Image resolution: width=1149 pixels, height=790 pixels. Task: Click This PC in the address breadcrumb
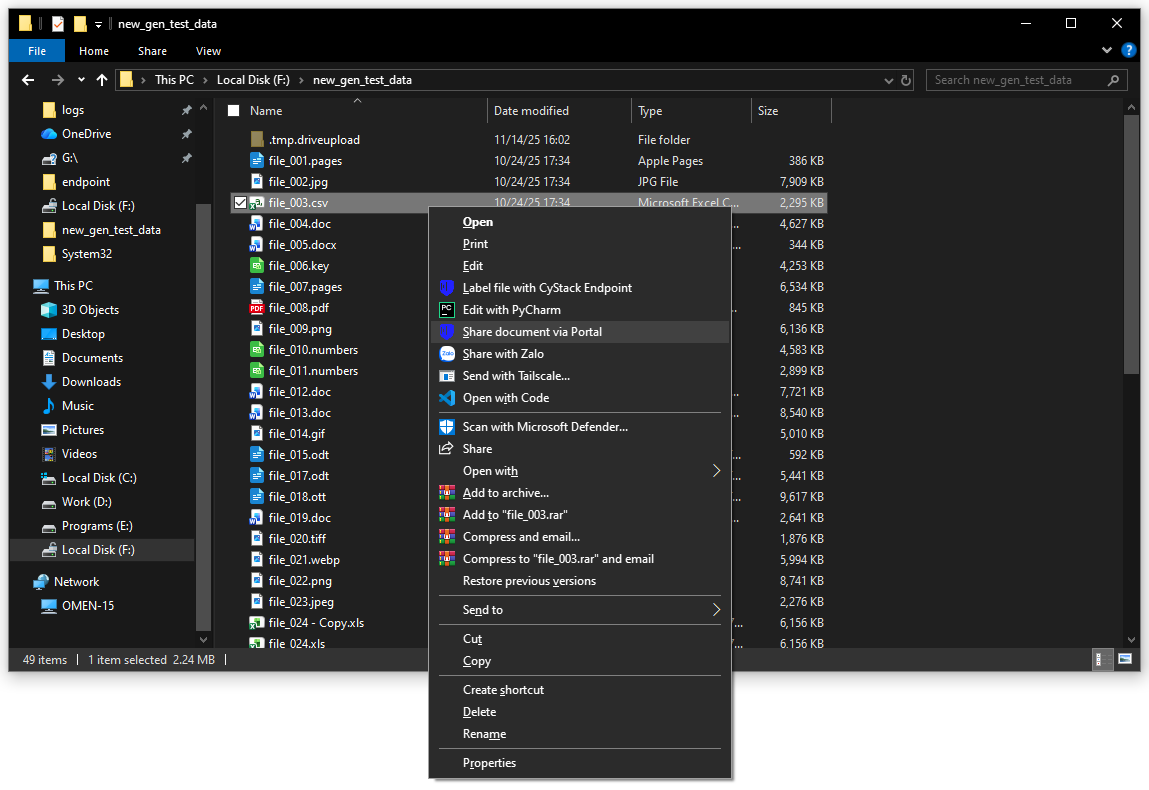click(x=174, y=80)
